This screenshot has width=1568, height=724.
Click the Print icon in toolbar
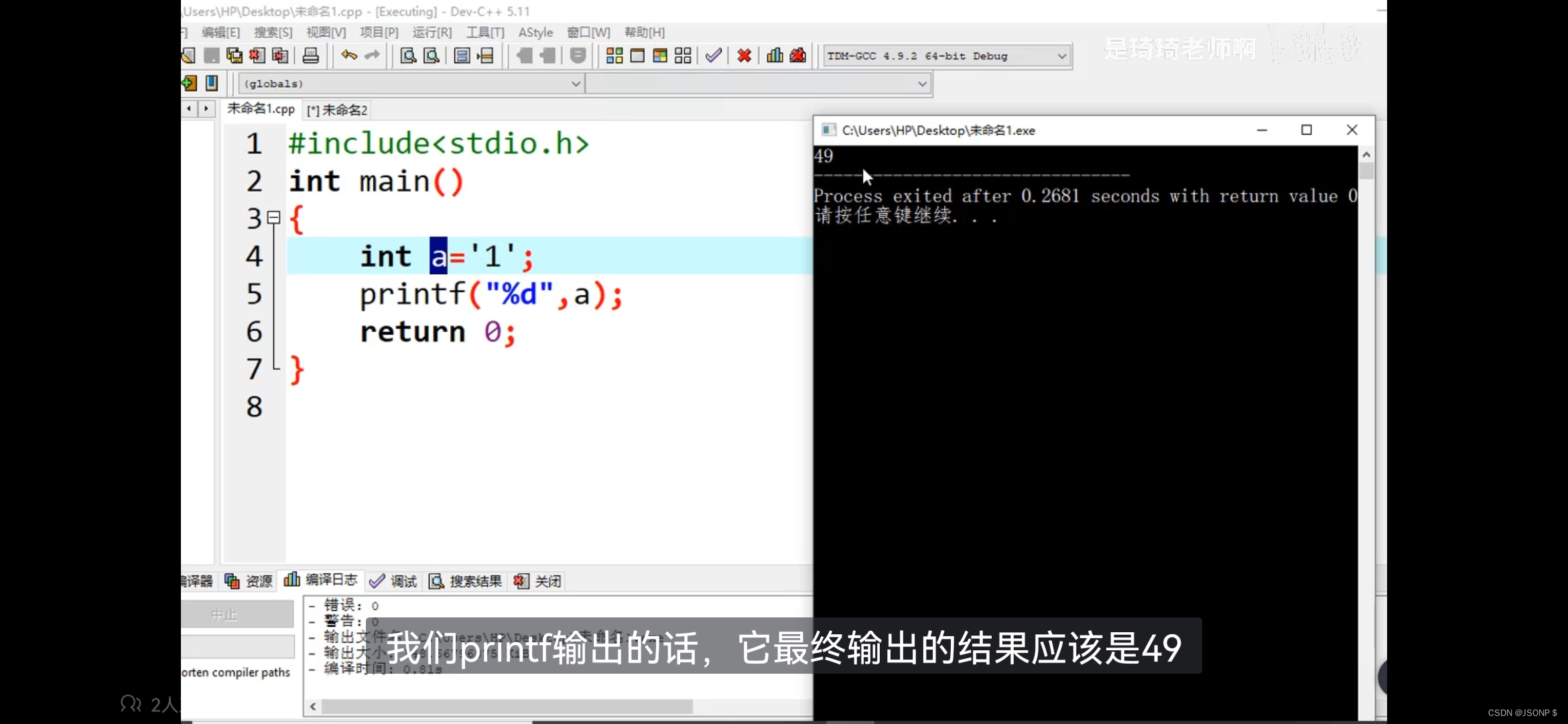click(310, 56)
